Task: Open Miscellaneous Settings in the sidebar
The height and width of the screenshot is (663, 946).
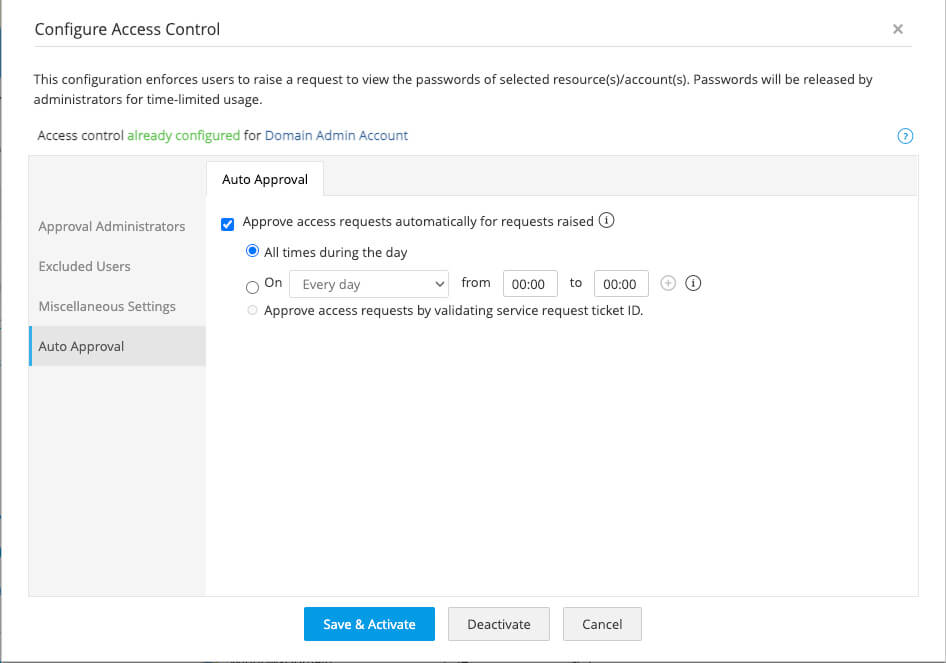Action: [x=107, y=307]
